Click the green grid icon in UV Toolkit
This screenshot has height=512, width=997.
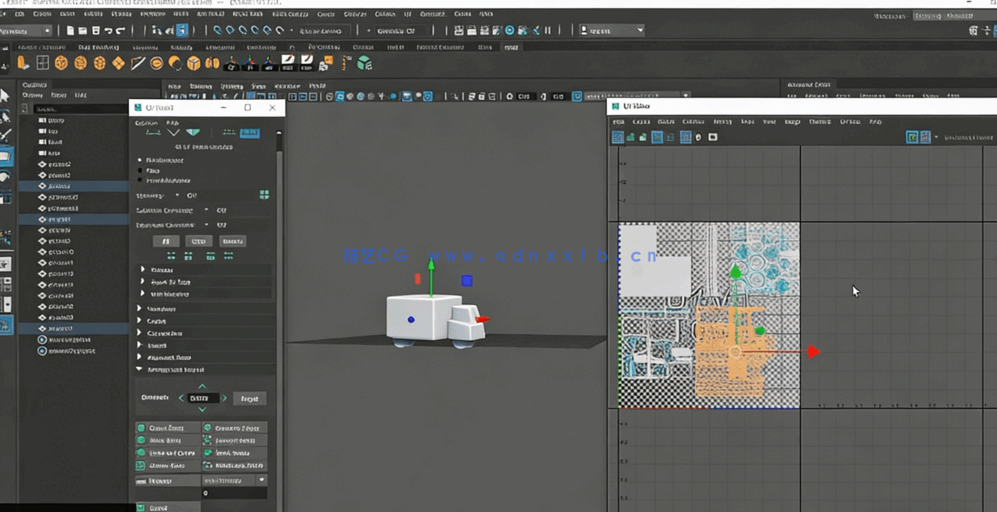click(264, 195)
